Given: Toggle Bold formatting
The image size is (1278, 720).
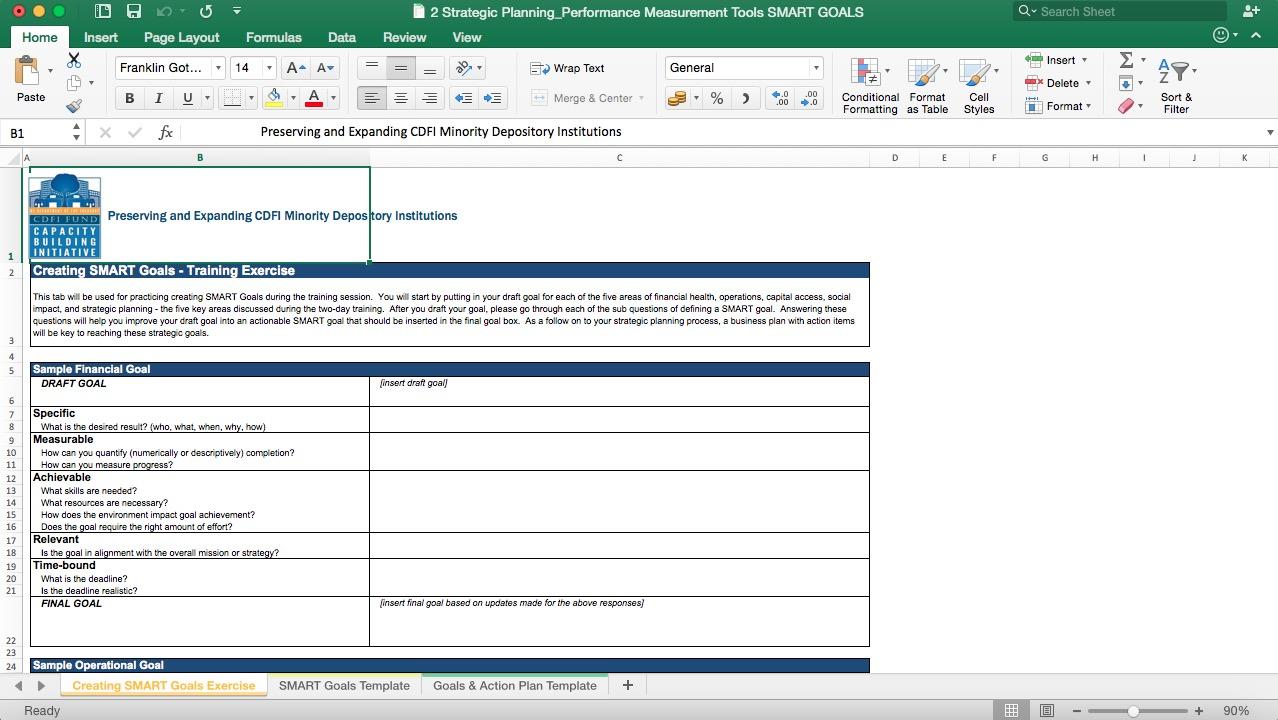Looking at the screenshot, I should click(129, 98).
